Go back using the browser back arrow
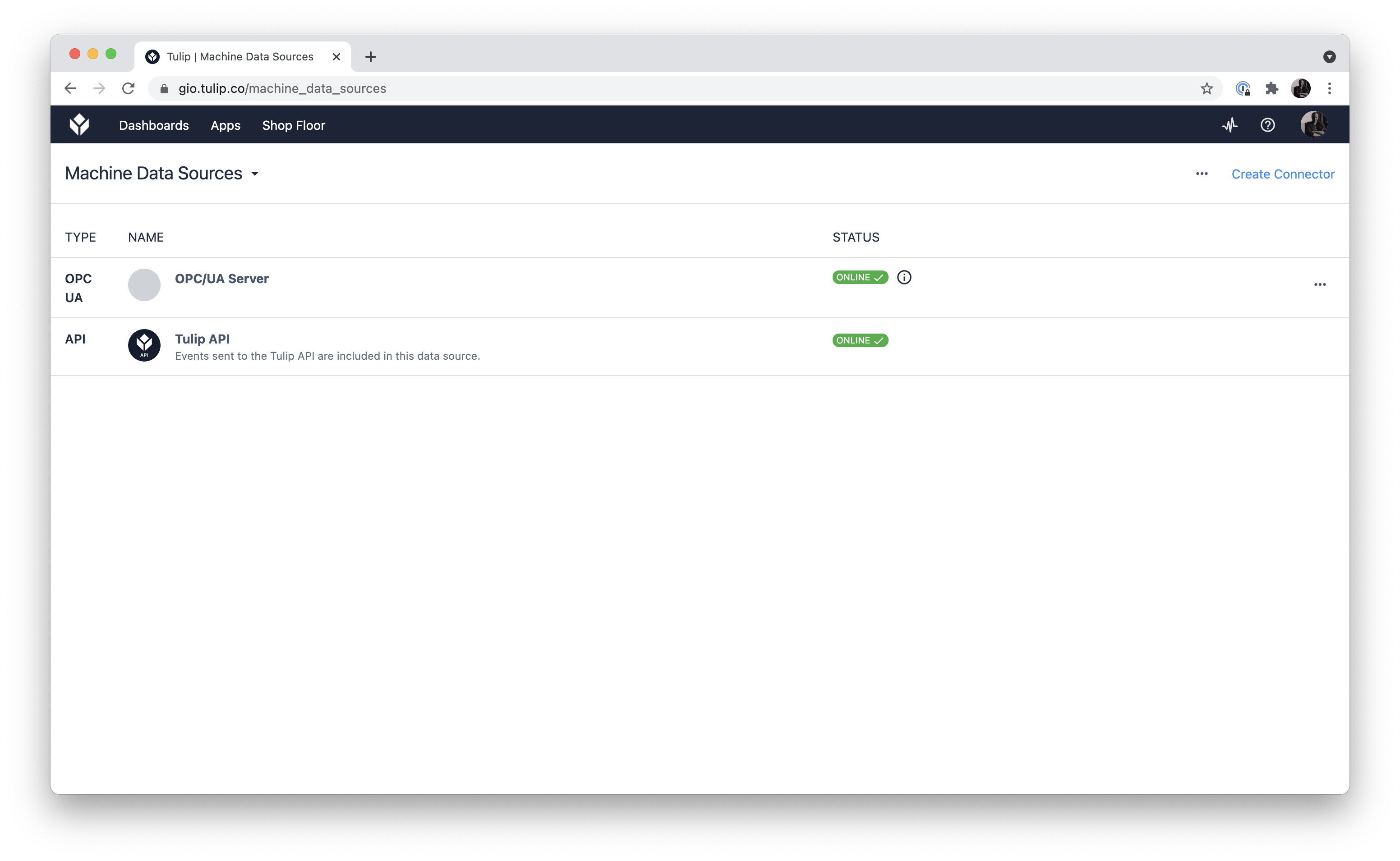The height and width of the screenshot is (861, 1400). pos(70,88)
